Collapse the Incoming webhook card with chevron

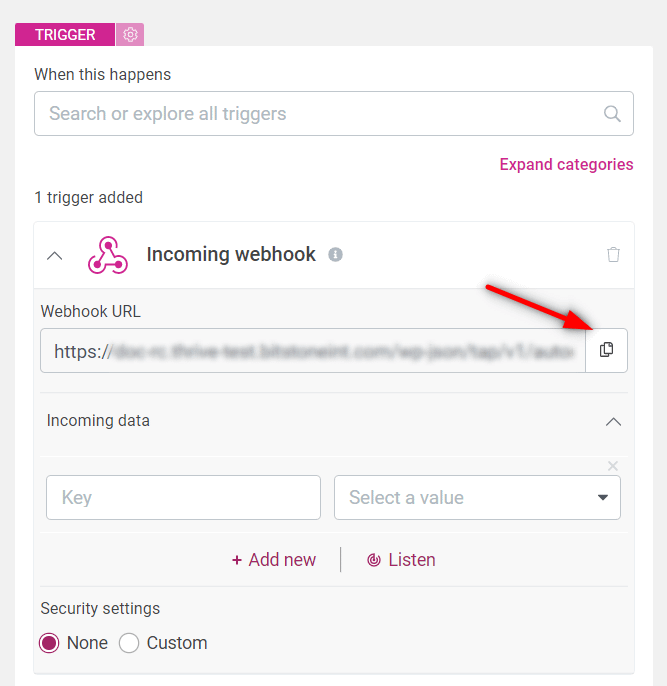tap(55, 256)
